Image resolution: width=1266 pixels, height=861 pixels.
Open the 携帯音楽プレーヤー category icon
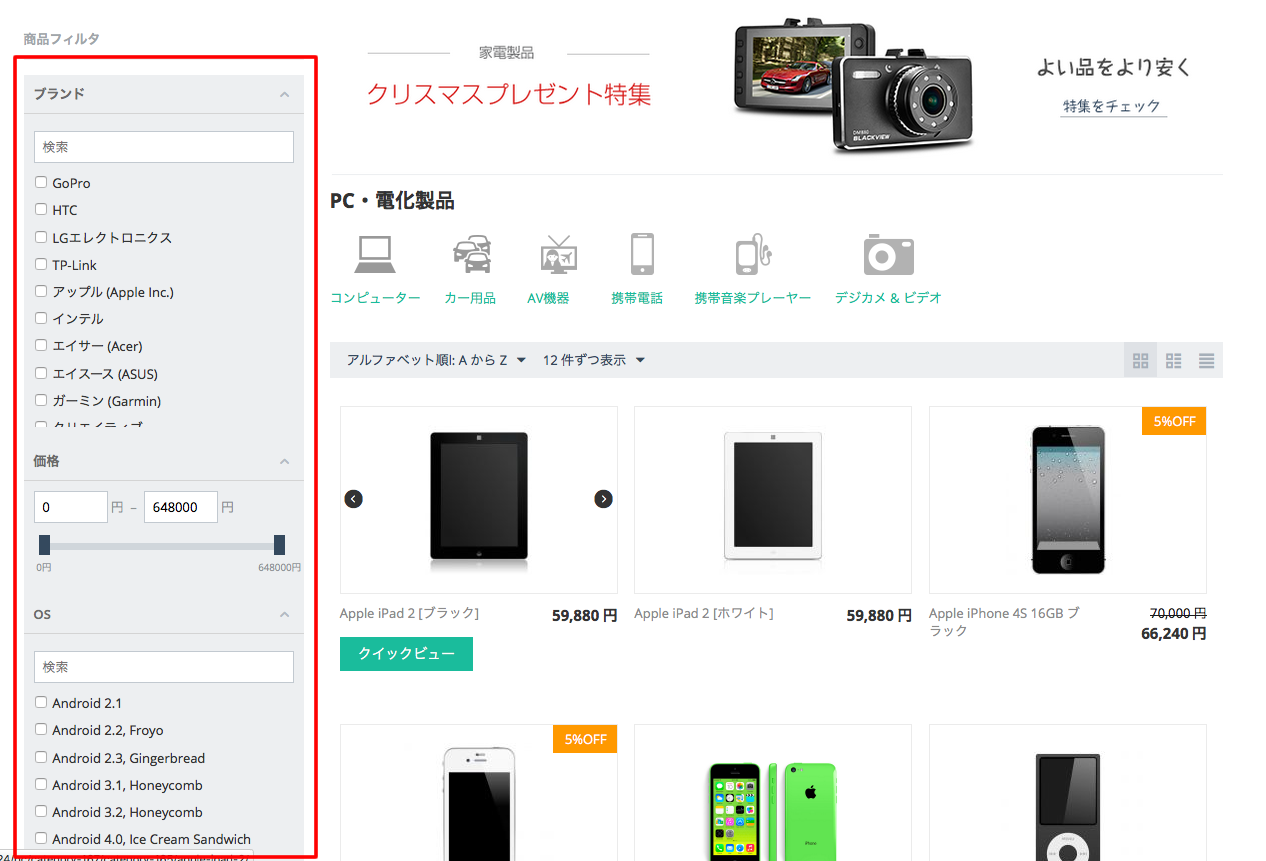[x=753, y=255]
